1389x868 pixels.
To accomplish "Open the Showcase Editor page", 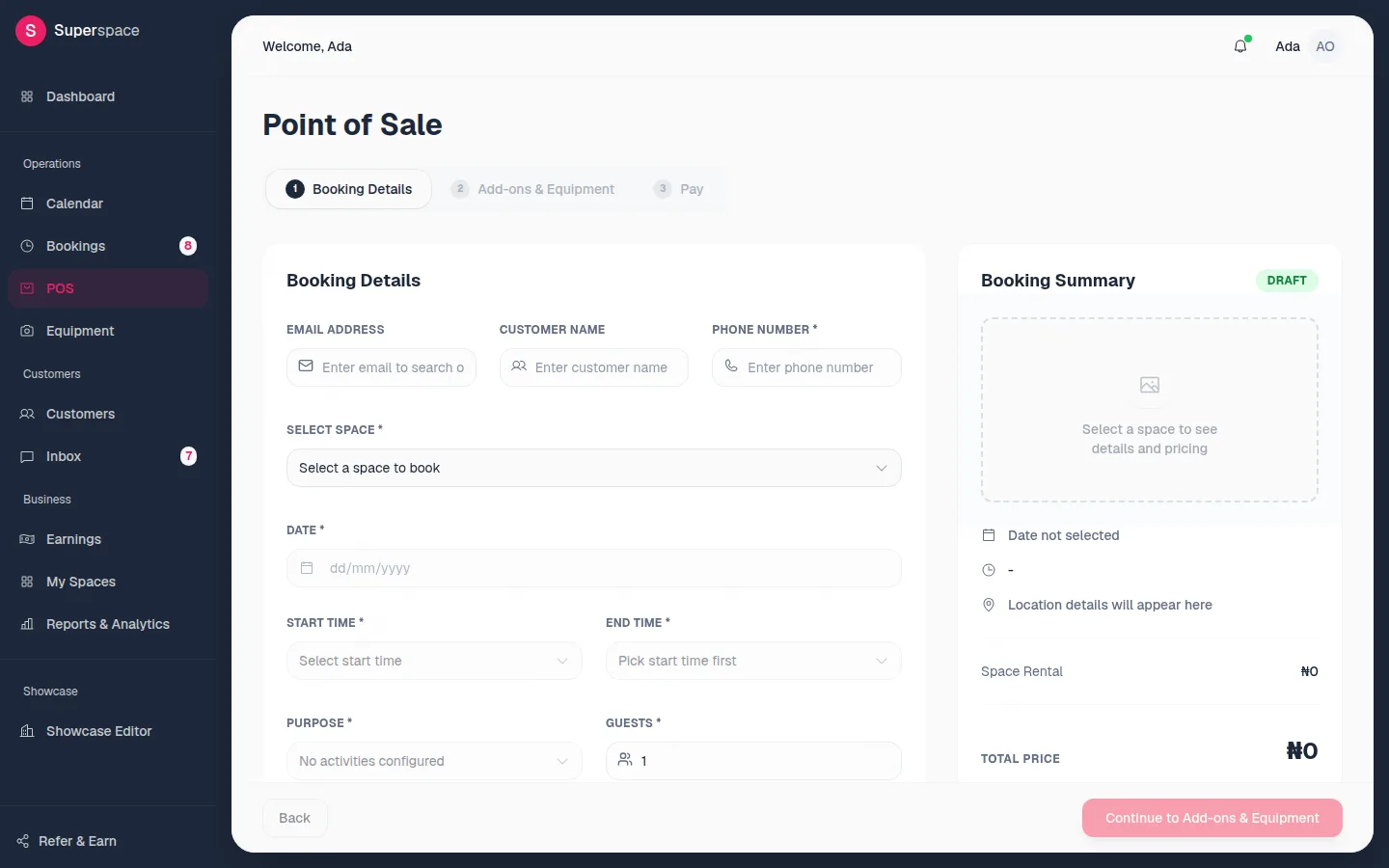I will (x=108, y=731).
